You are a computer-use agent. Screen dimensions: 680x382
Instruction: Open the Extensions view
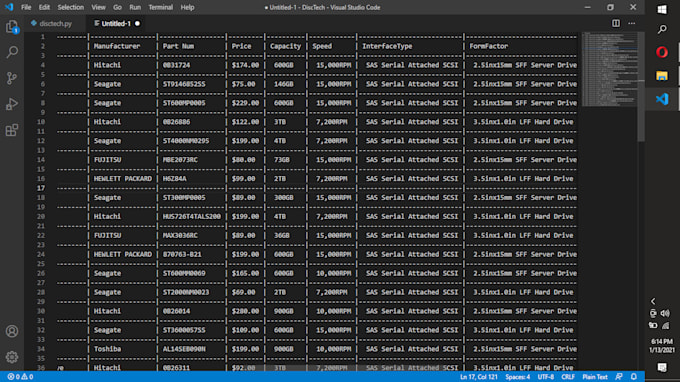coord(12,130)
